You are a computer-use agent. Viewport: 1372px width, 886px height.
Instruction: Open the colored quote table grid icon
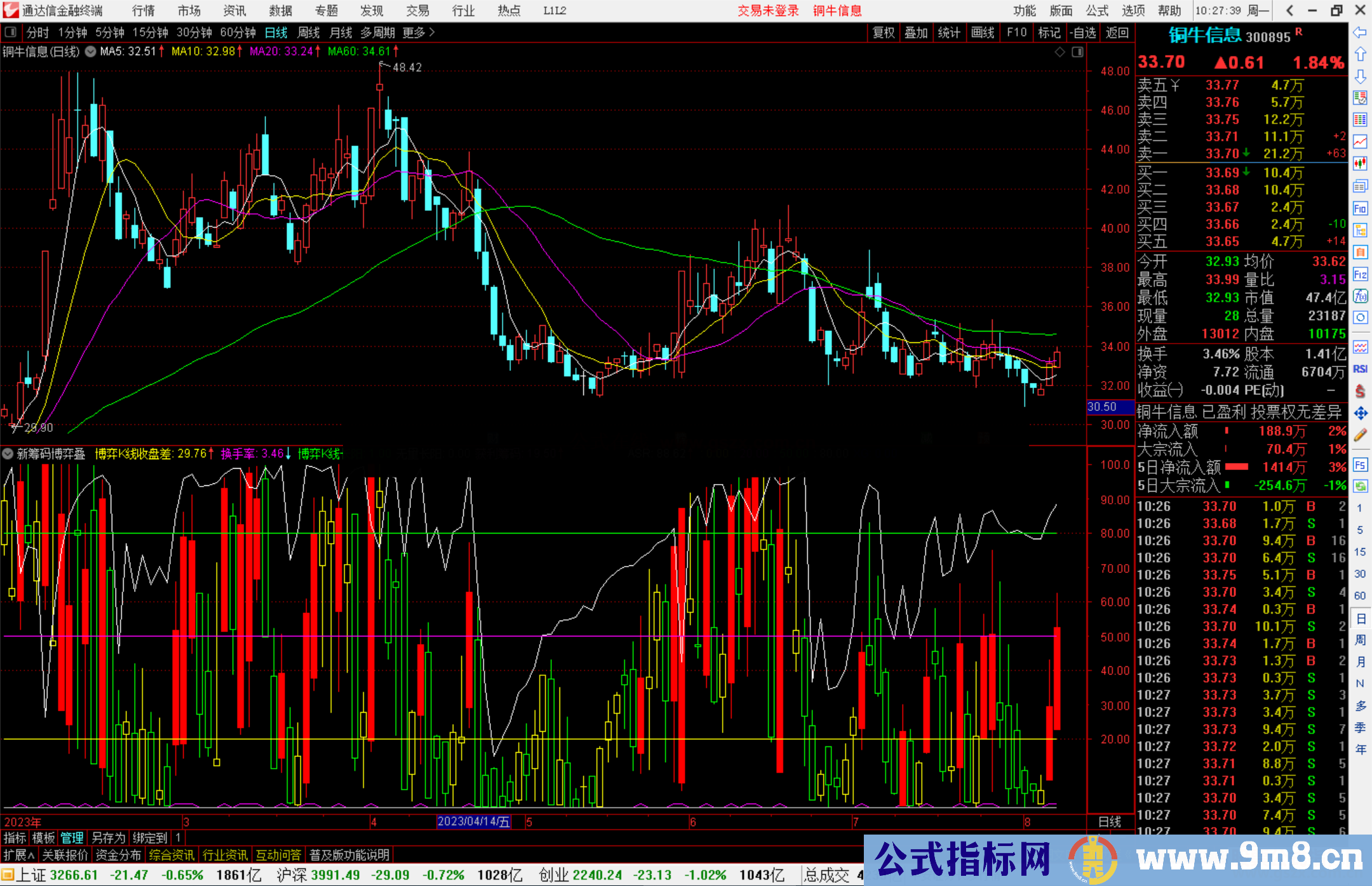point(1360,120)
